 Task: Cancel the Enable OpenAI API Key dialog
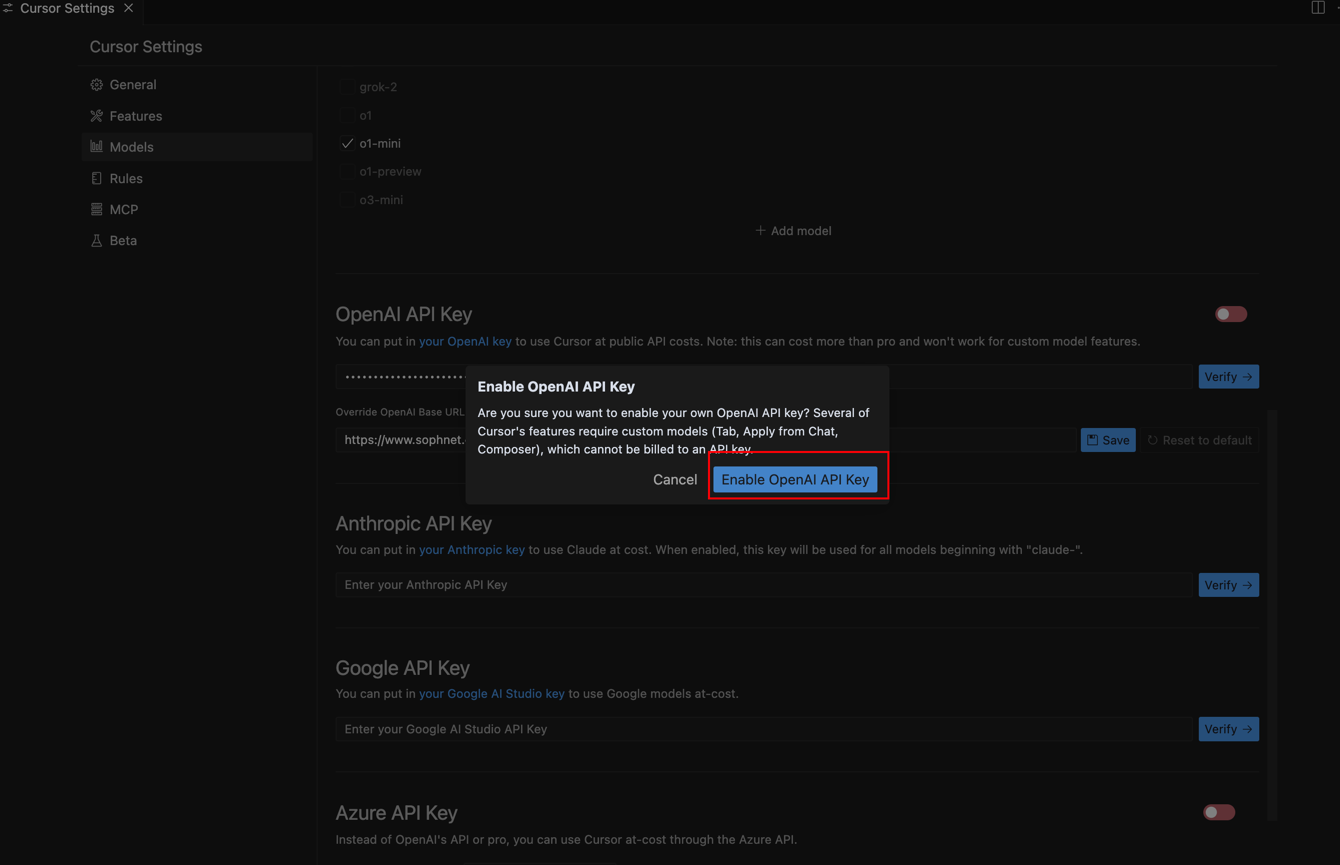tap(675, 479)
